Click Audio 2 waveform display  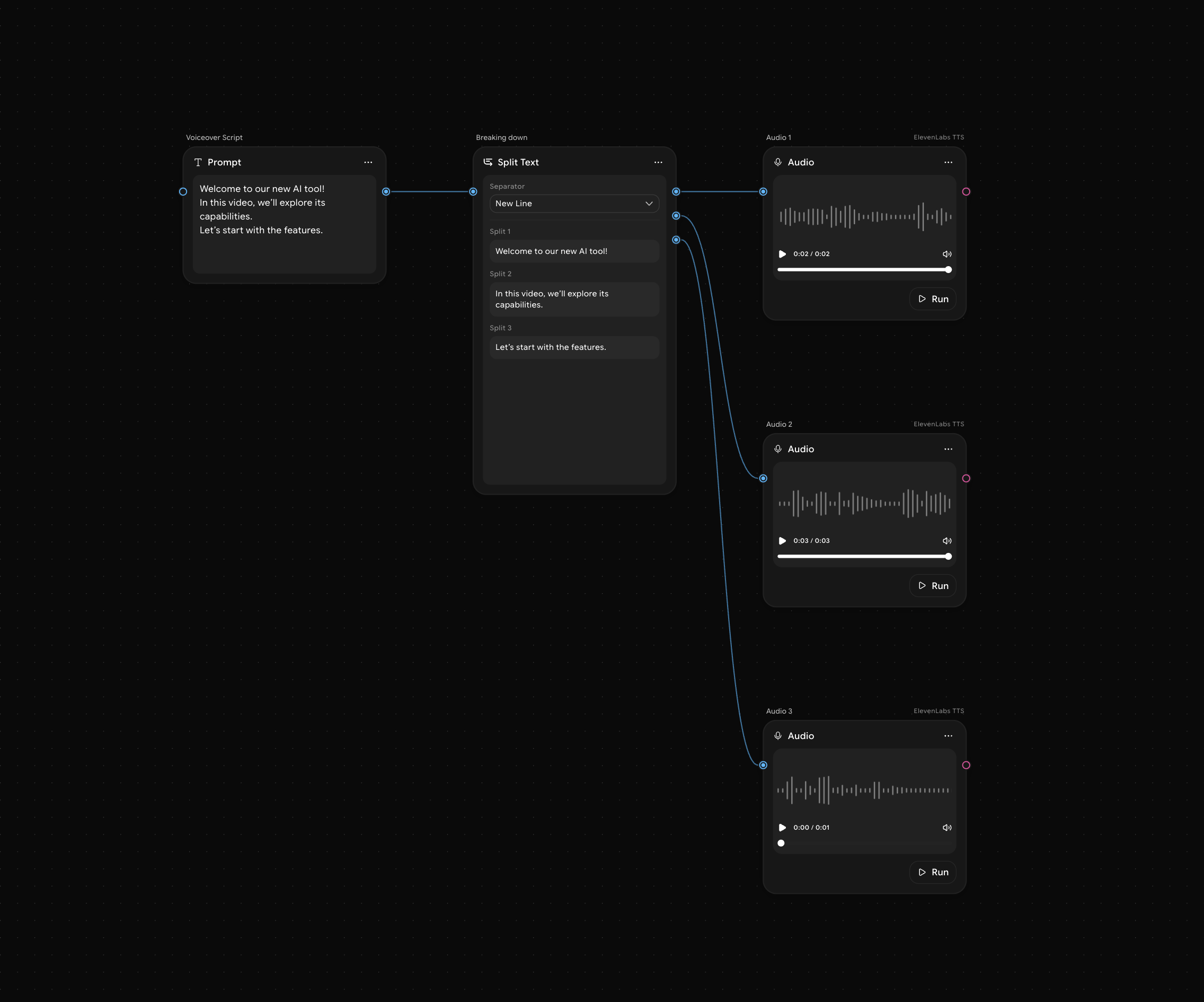864,503
